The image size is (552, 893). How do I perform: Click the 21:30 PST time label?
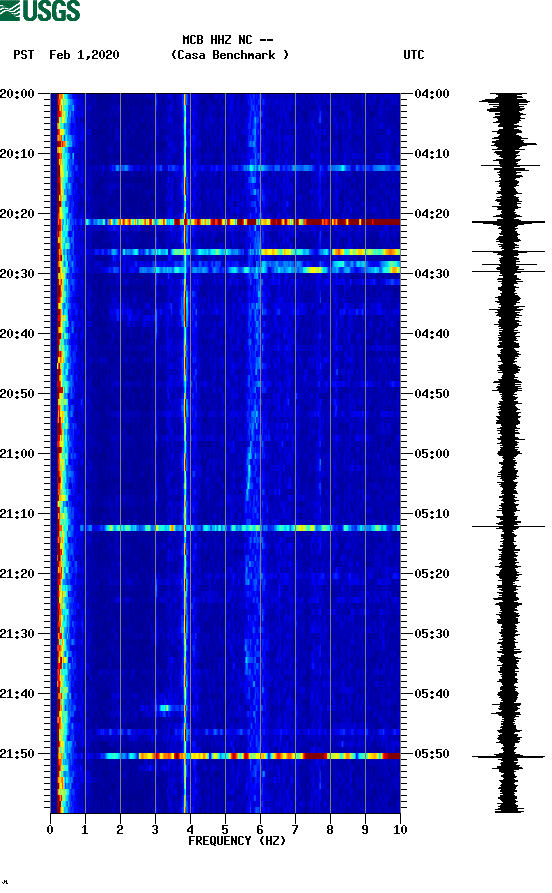pyautogui.click(x=17, y=634)
